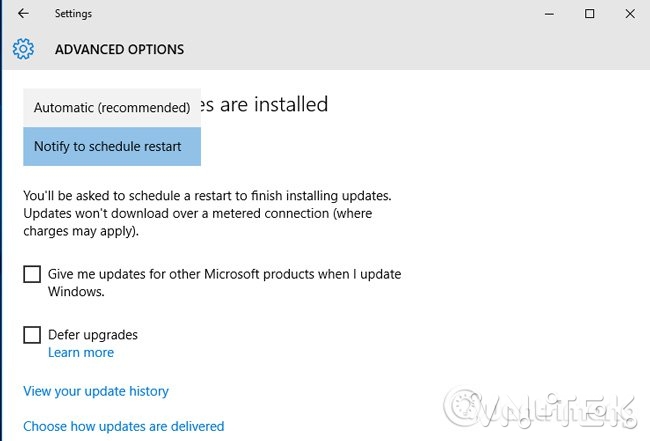Enable updates for other Microsoft products
Image resolution: width=650 pixels, height=441 pixels.
(x=32, y=274)
